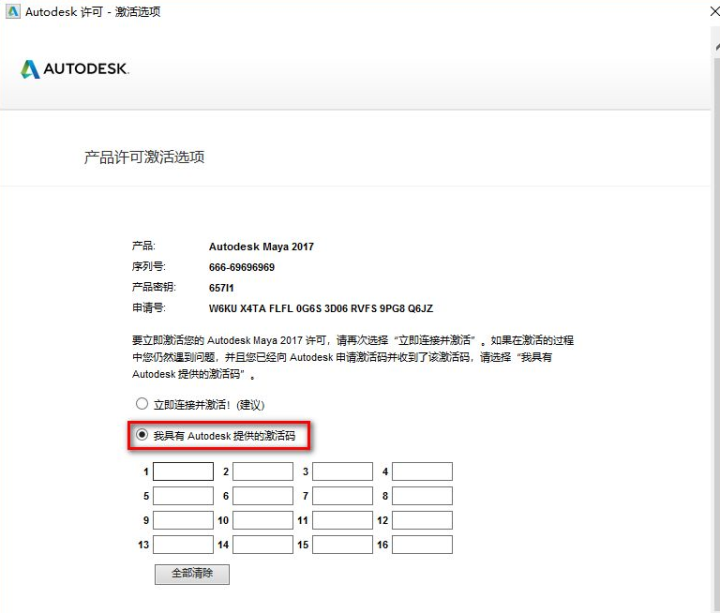The height and width of the screenshot is (613, 720).
Task: Focus activation code box number 5
Action: tap(183, 496)
